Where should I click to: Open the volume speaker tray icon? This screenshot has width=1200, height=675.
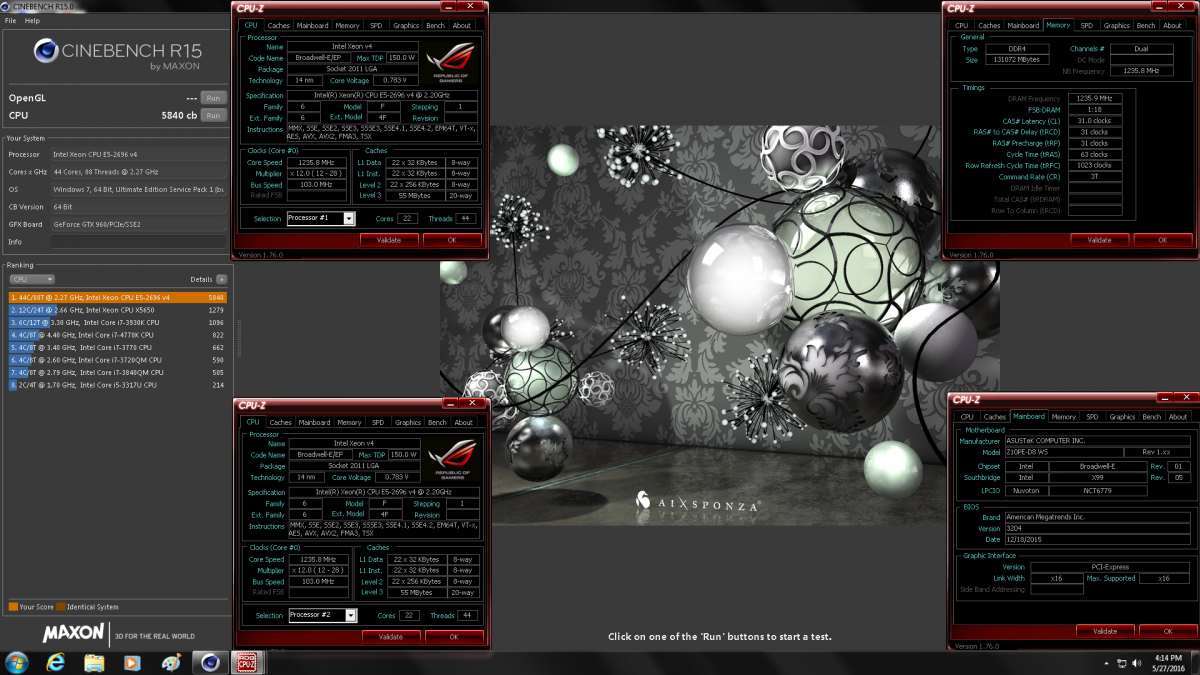[1137, 663]
